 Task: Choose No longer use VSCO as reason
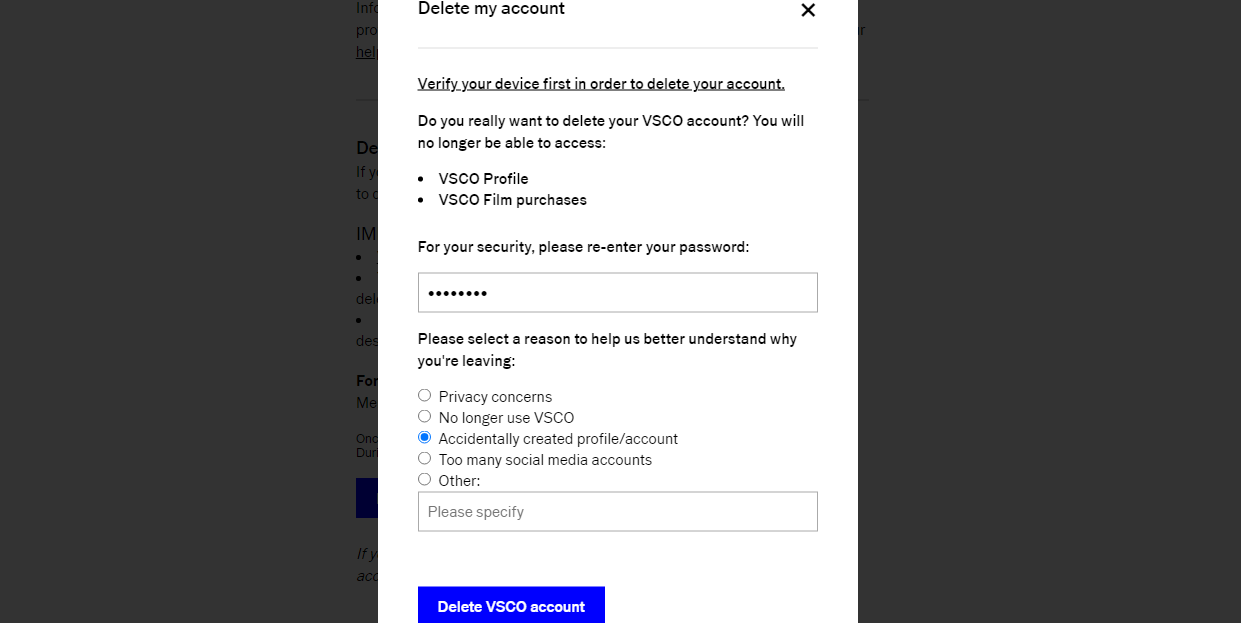click(x=424, y=416)
